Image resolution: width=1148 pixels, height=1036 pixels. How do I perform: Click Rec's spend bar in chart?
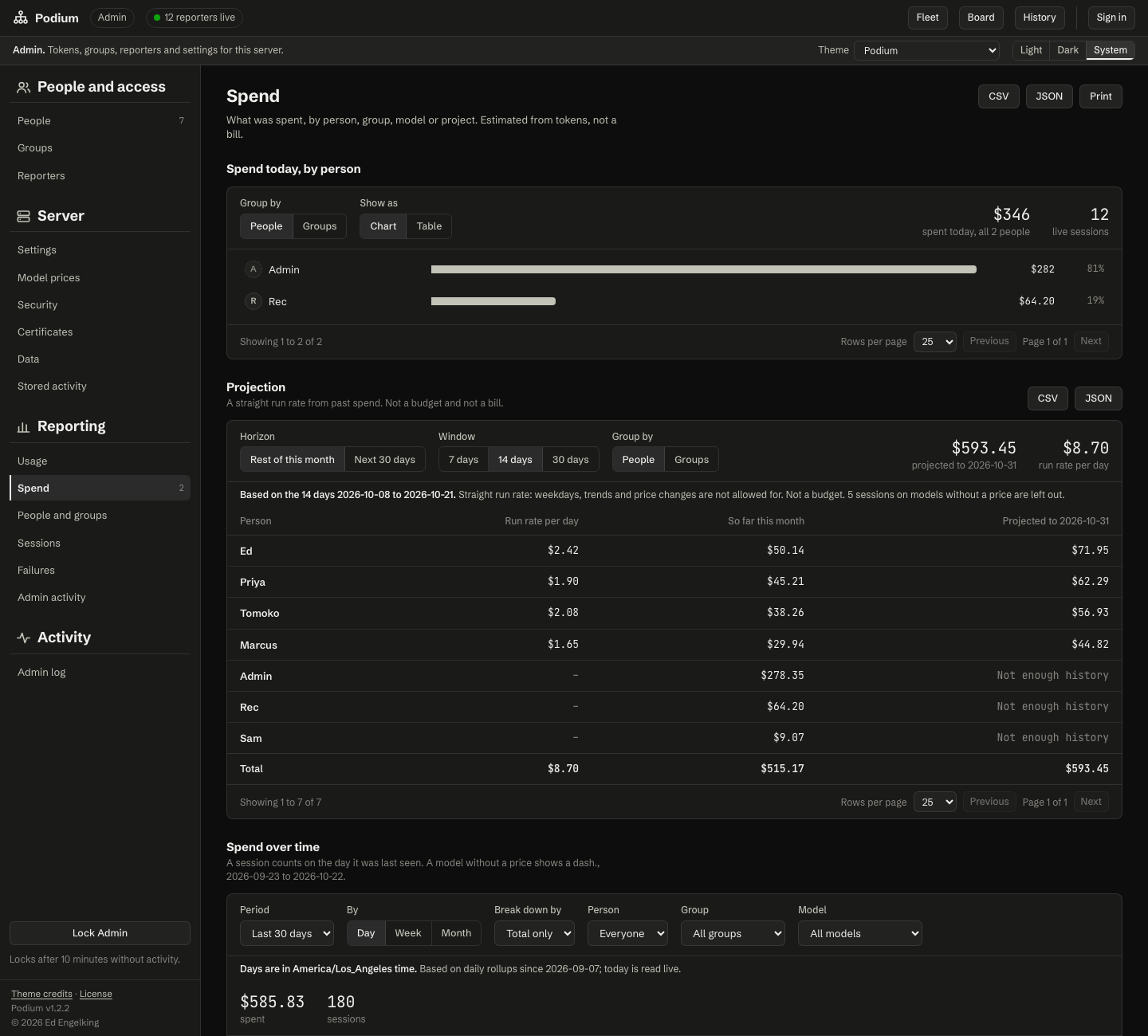493,301
